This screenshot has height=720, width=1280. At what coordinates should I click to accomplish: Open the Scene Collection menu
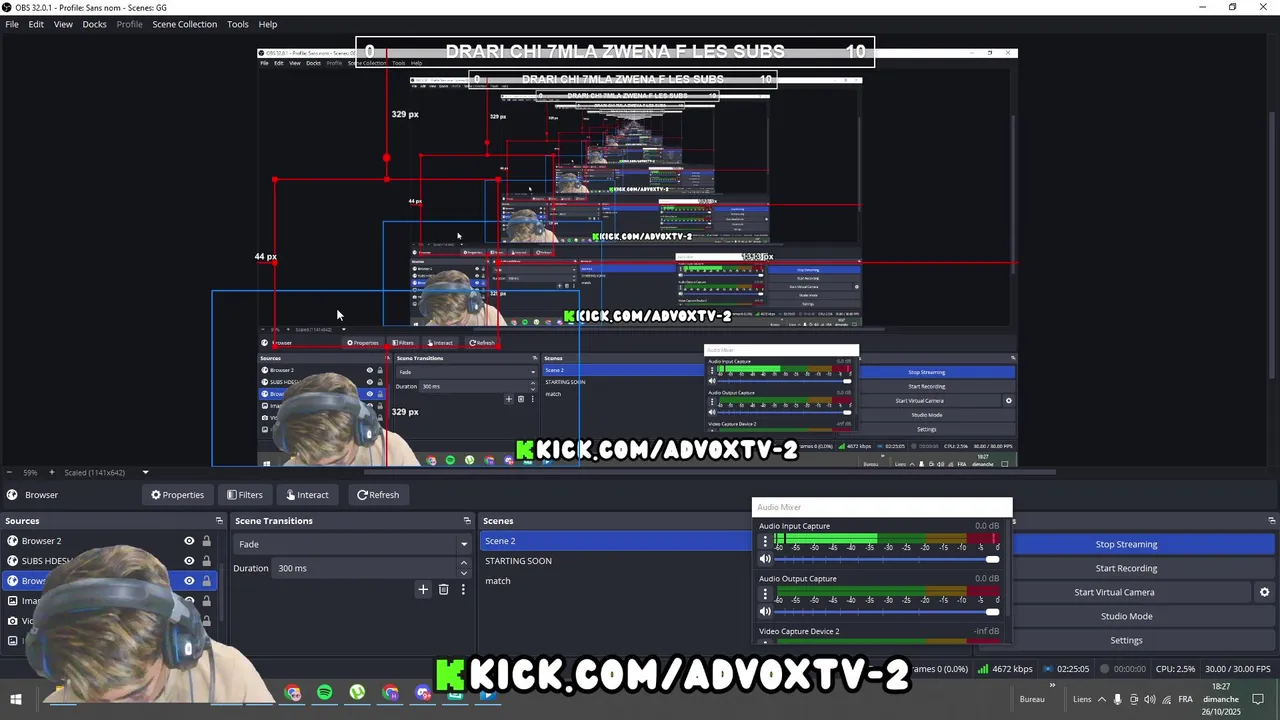[x=184, y=24]
